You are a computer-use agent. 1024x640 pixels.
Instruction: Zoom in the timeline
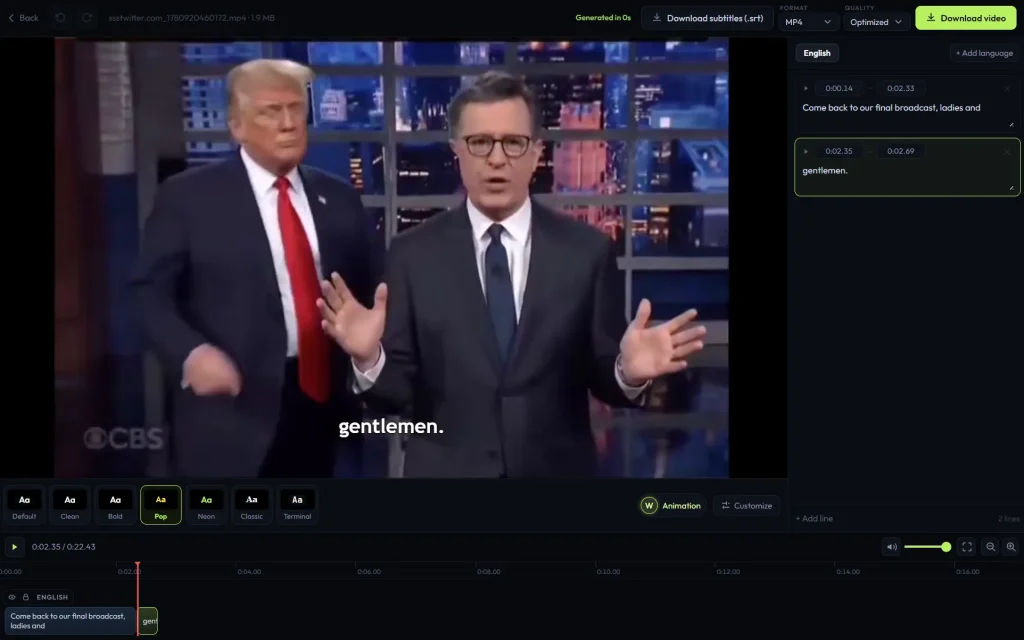[x=1011, y=547]
